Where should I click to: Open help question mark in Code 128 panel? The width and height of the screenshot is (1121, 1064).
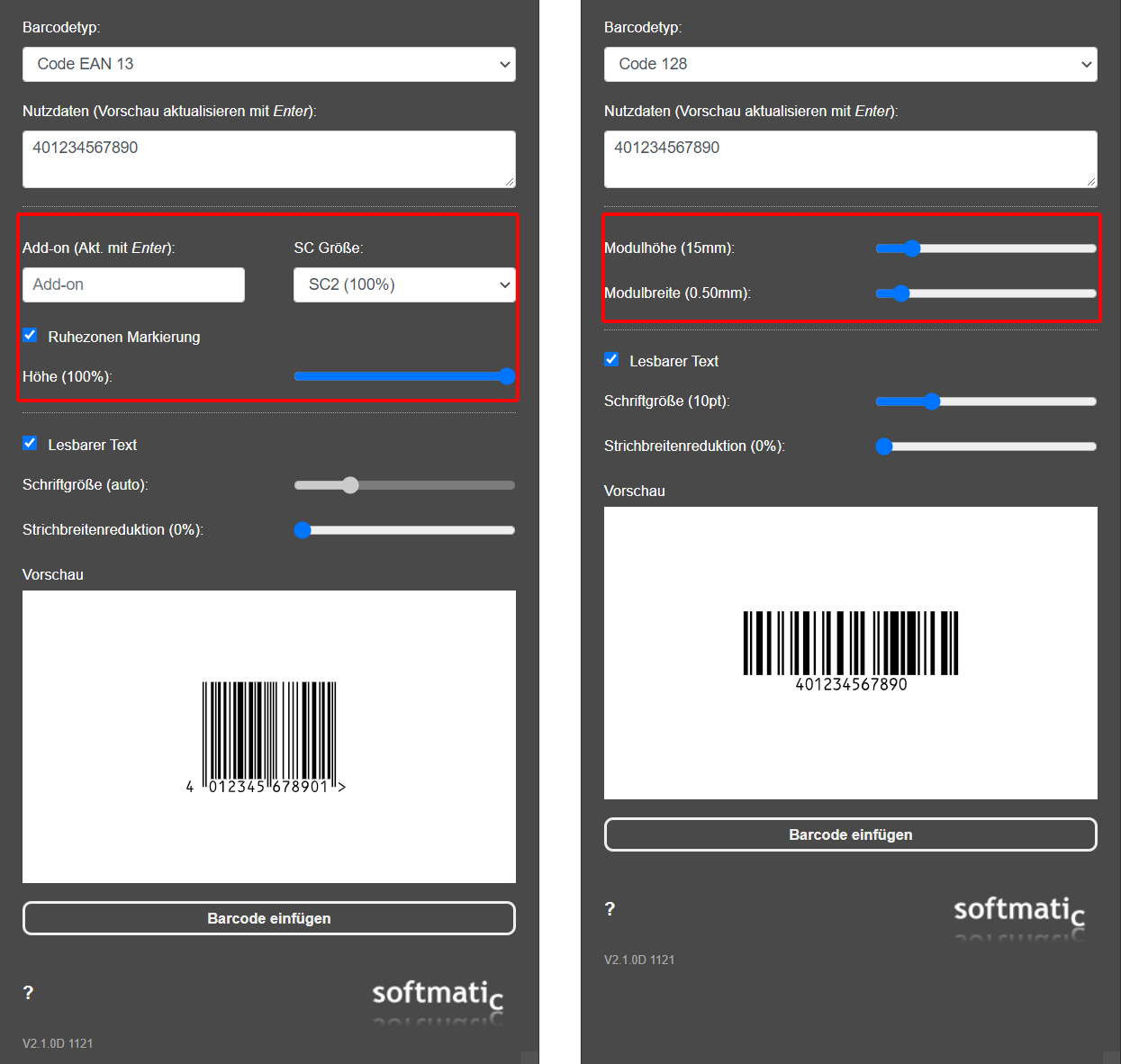pyautogui.click(x=610, y=909)
